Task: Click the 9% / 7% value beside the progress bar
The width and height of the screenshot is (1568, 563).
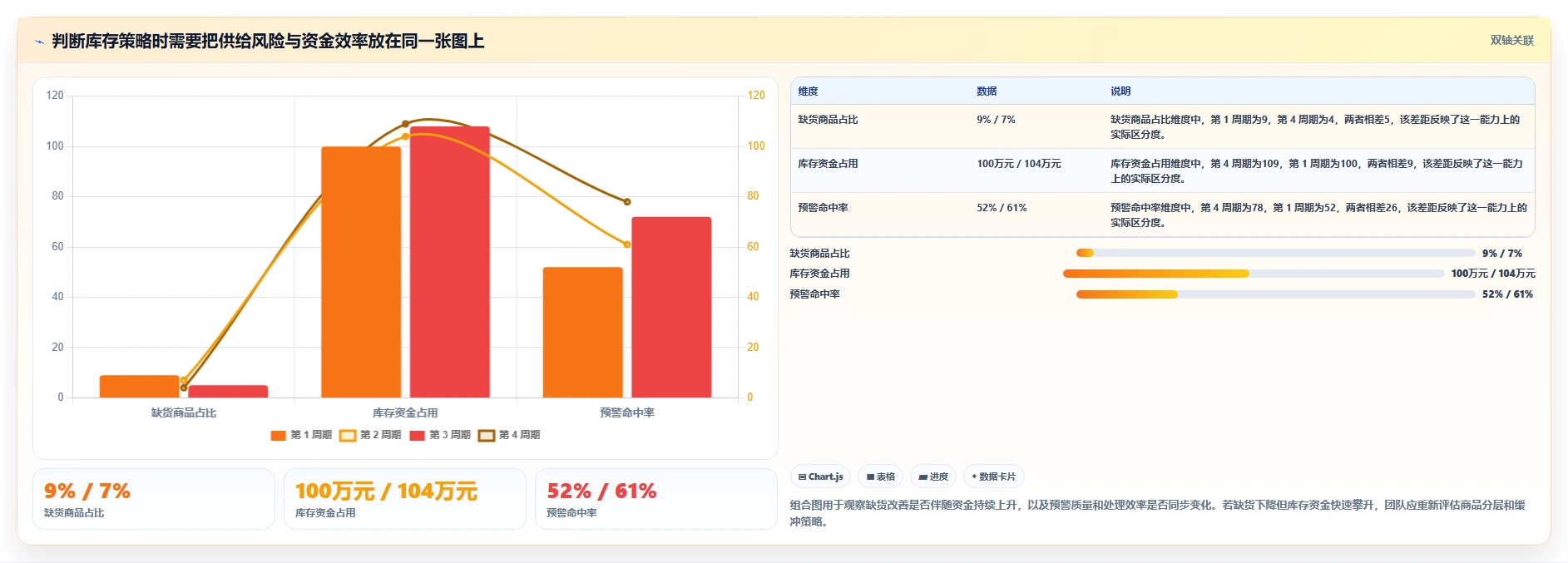Action: (1502, 254)
